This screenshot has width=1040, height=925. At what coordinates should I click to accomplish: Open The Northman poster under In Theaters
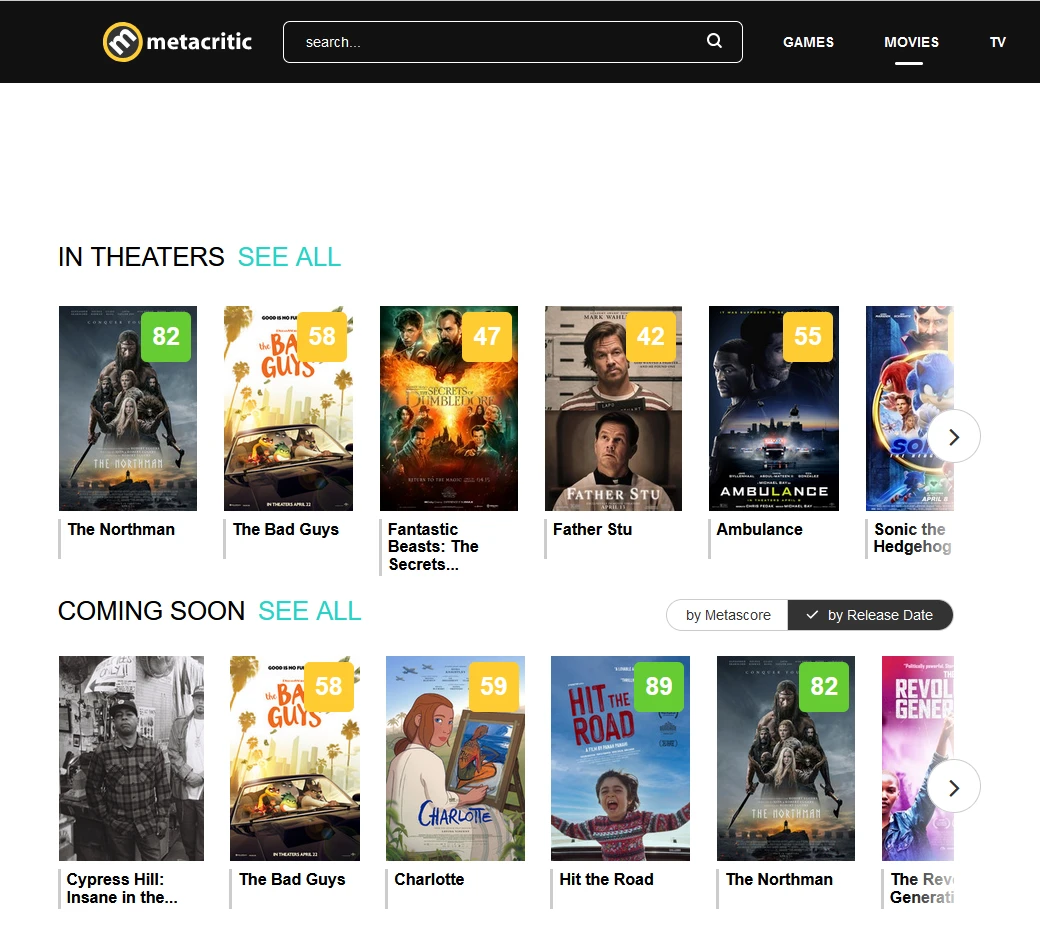pos(128,408)
